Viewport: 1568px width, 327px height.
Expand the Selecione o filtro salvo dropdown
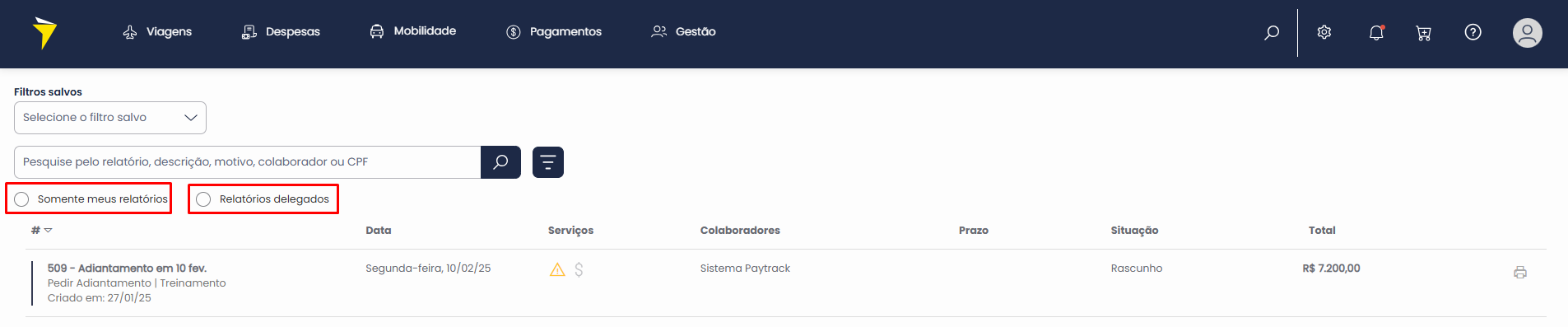(x=110, y=118)
